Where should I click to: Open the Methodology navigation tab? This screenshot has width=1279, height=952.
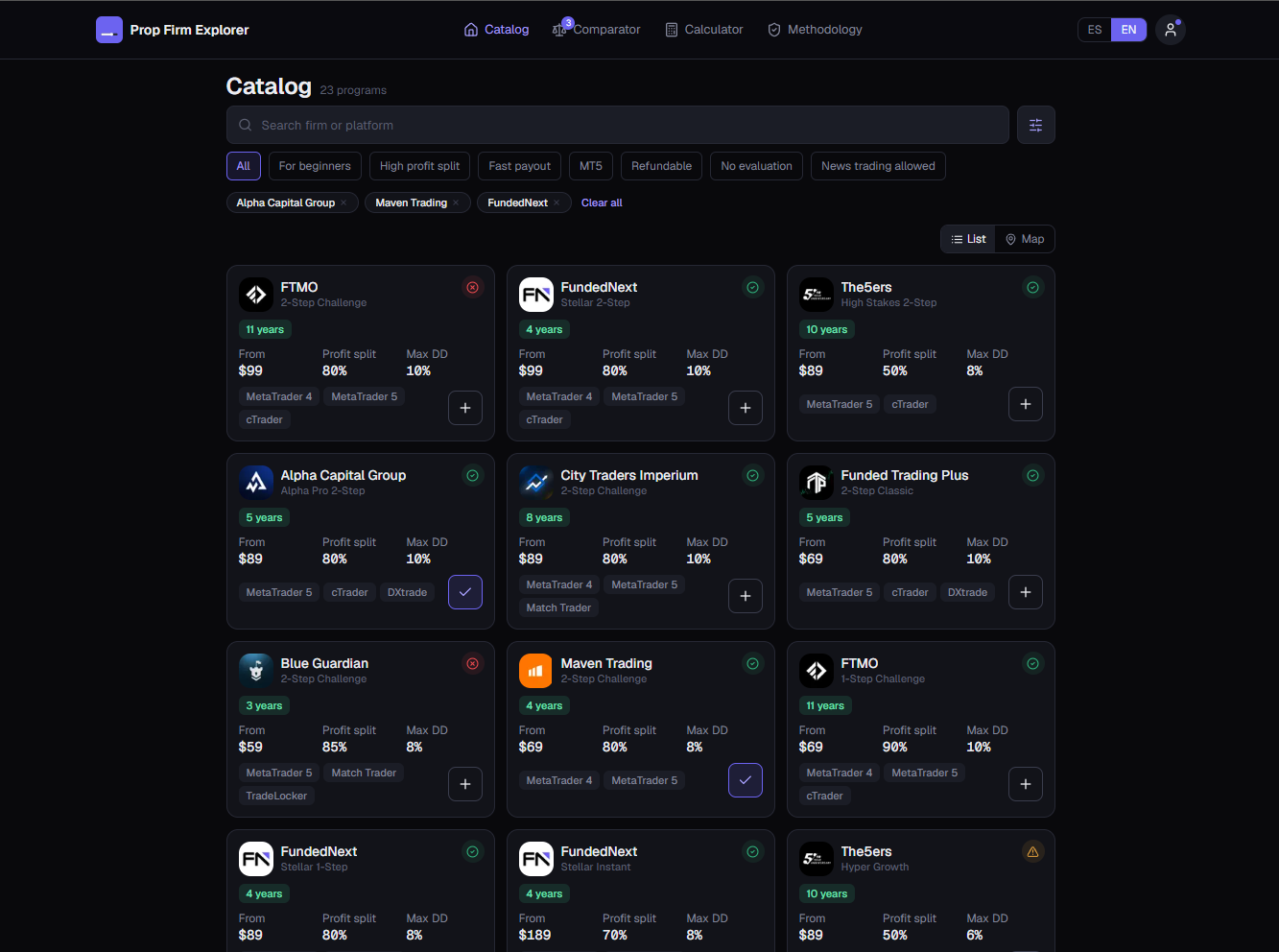click(x=815, y=30)
